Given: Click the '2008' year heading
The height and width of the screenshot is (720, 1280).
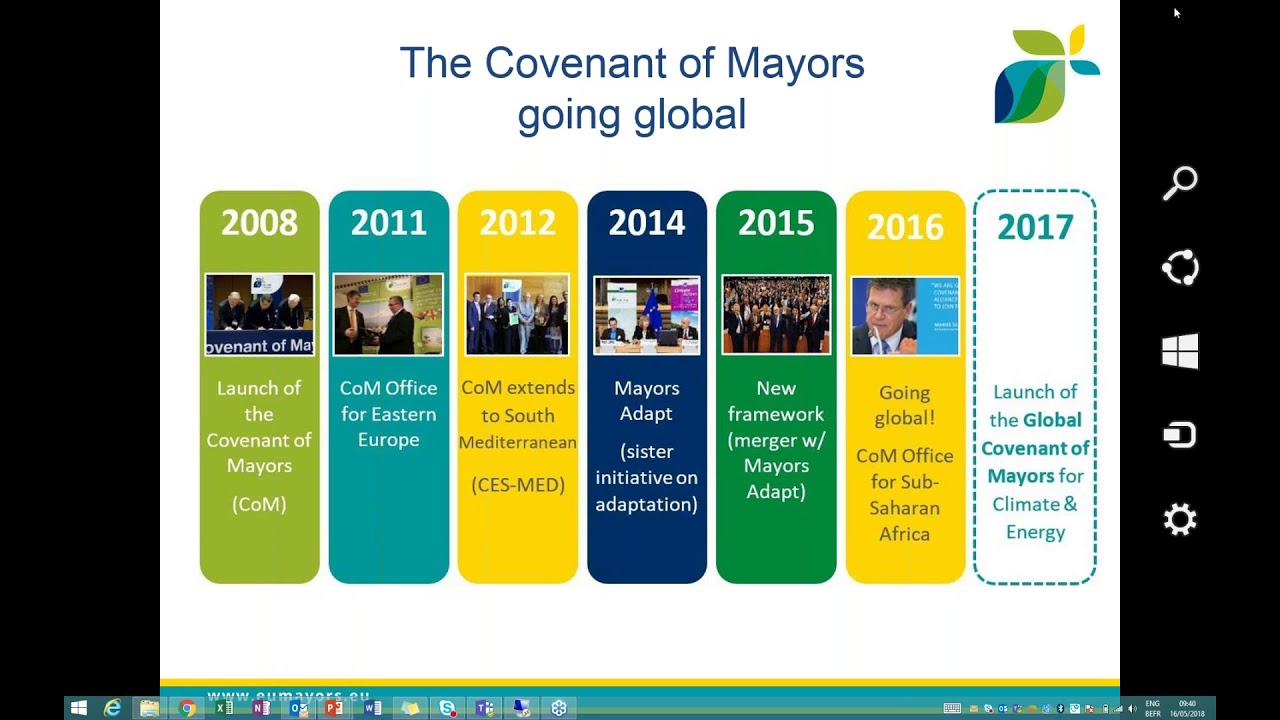Looking at the screenshot, I should click(259, 222).
